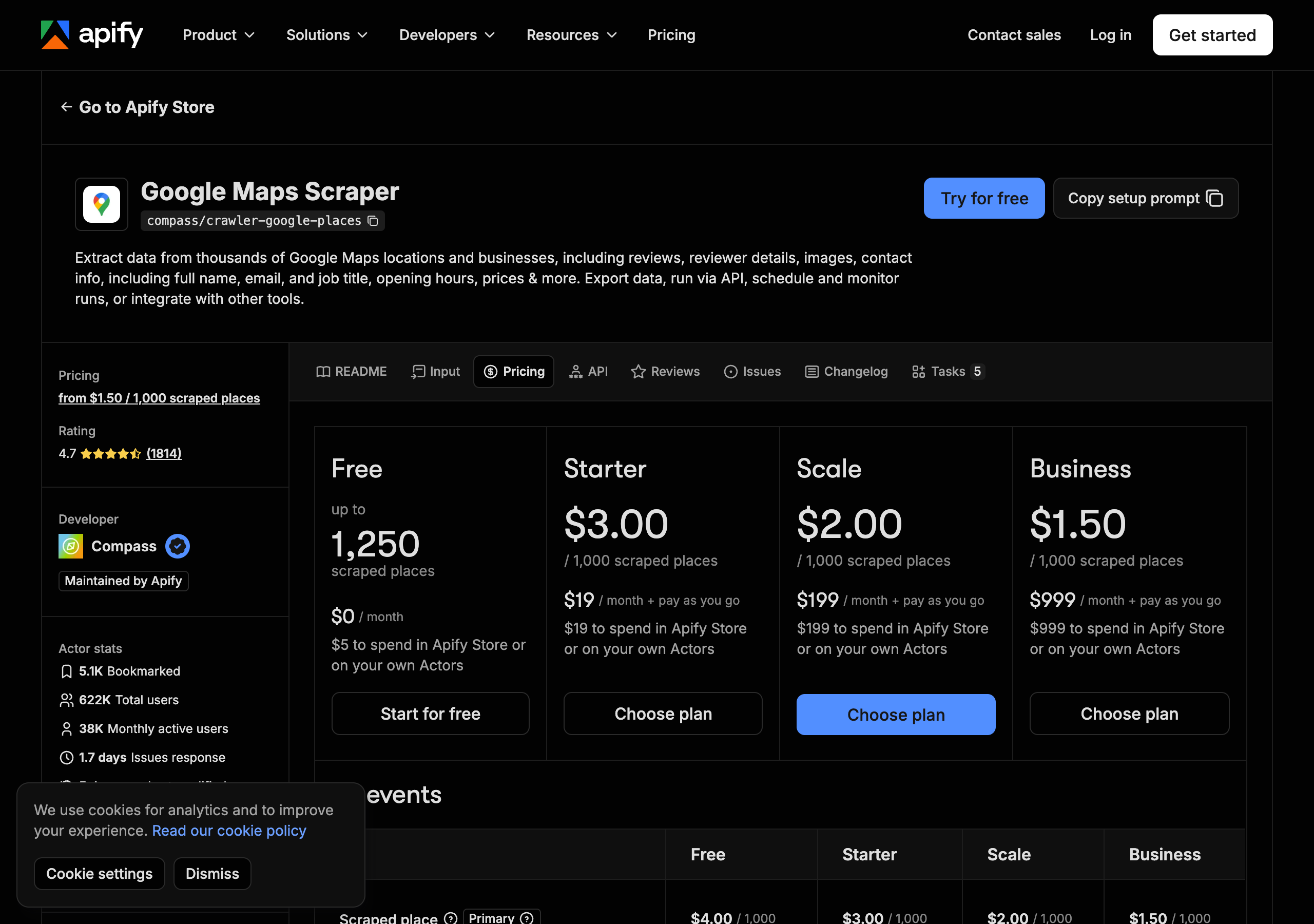This screenshot has height=924, width=1314.
Task: Open the Reviews tab
Action: (x=665, y=372)
